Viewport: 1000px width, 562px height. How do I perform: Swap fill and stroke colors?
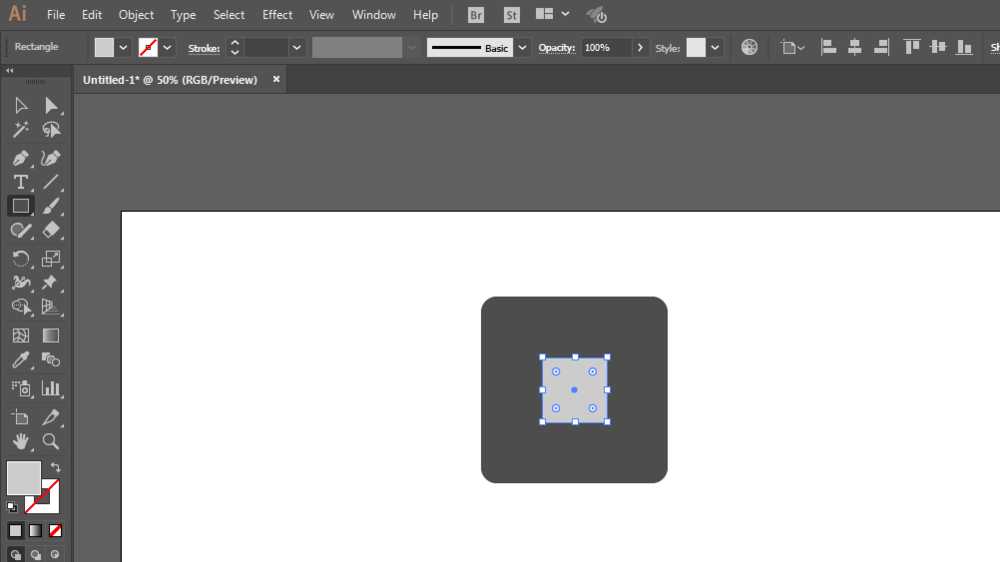55,467
